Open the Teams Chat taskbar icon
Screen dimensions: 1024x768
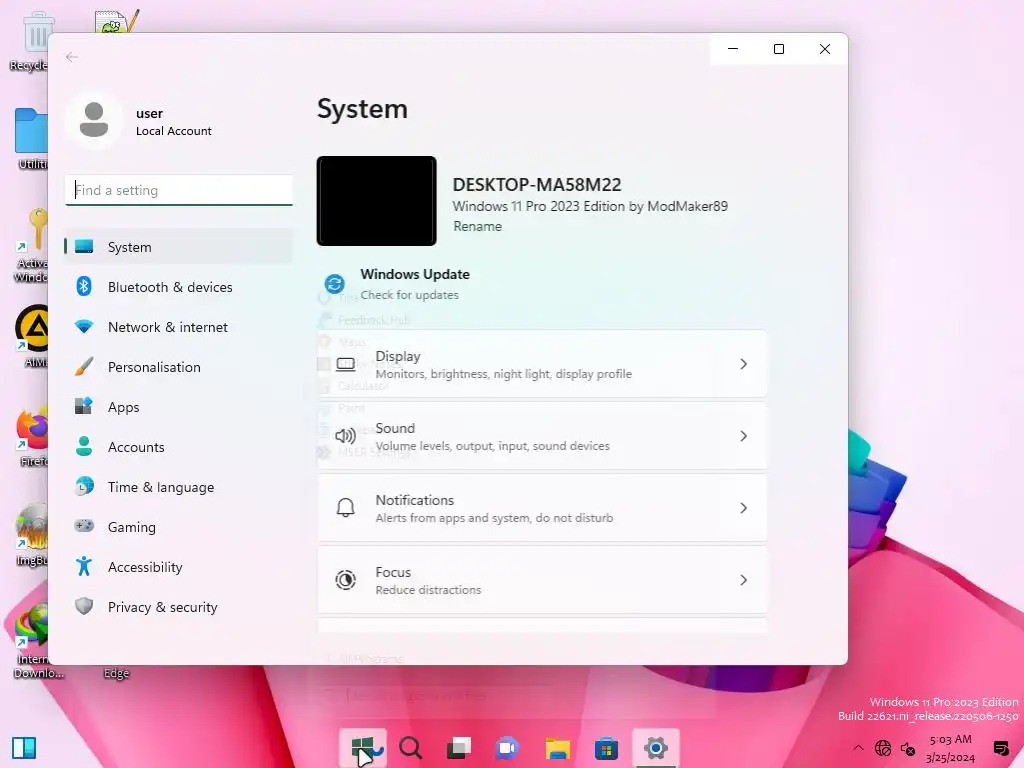pos(507,747)
